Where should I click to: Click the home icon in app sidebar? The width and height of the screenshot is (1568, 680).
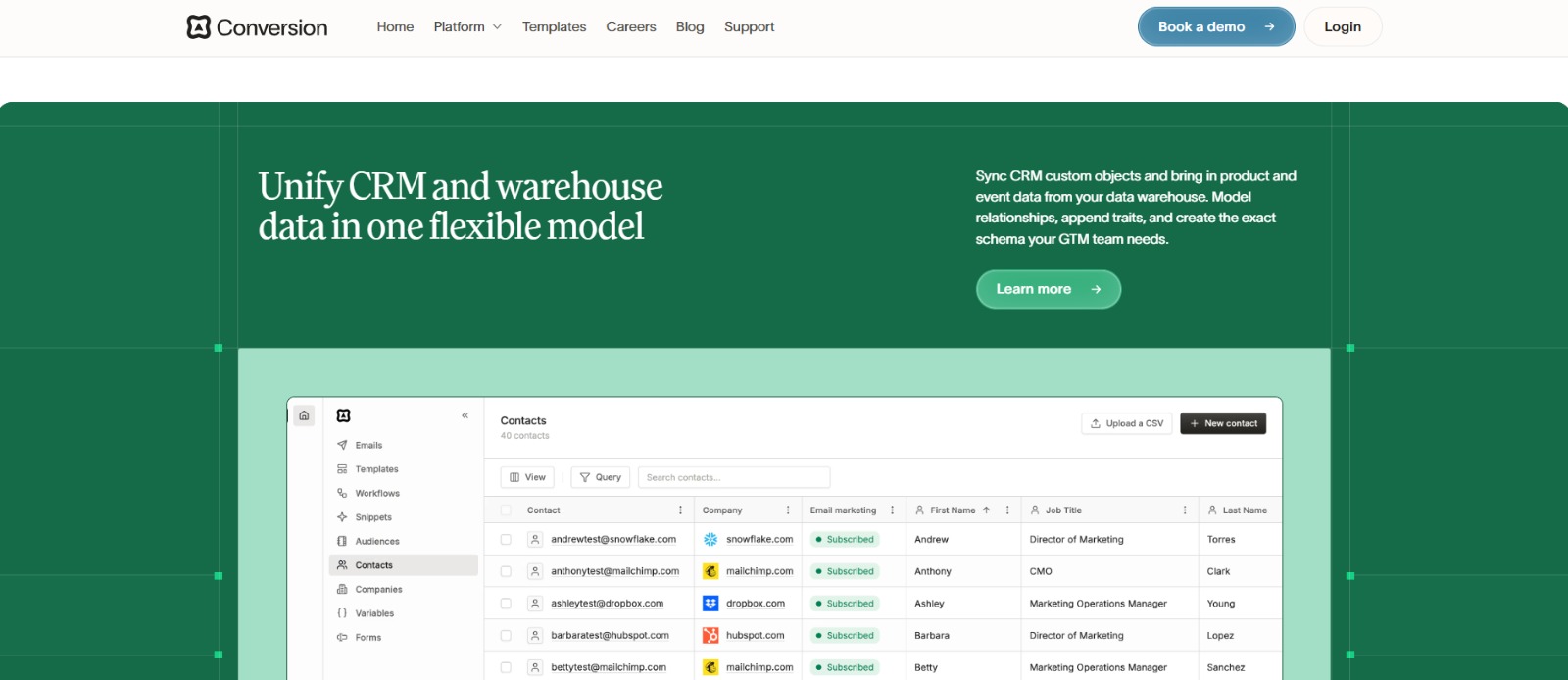pyautogui.click(x=304, y=415)
